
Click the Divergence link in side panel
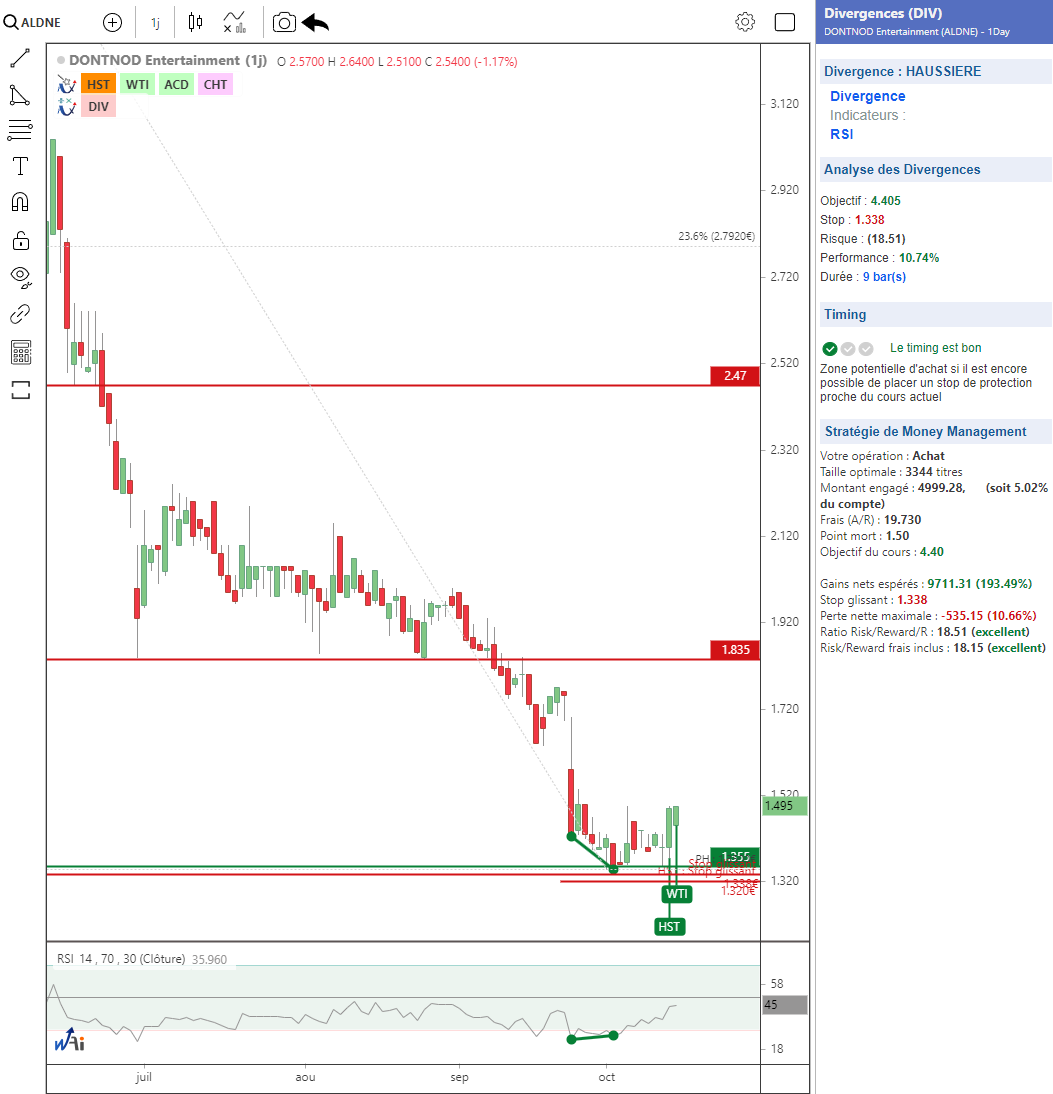tap(867, 96)
